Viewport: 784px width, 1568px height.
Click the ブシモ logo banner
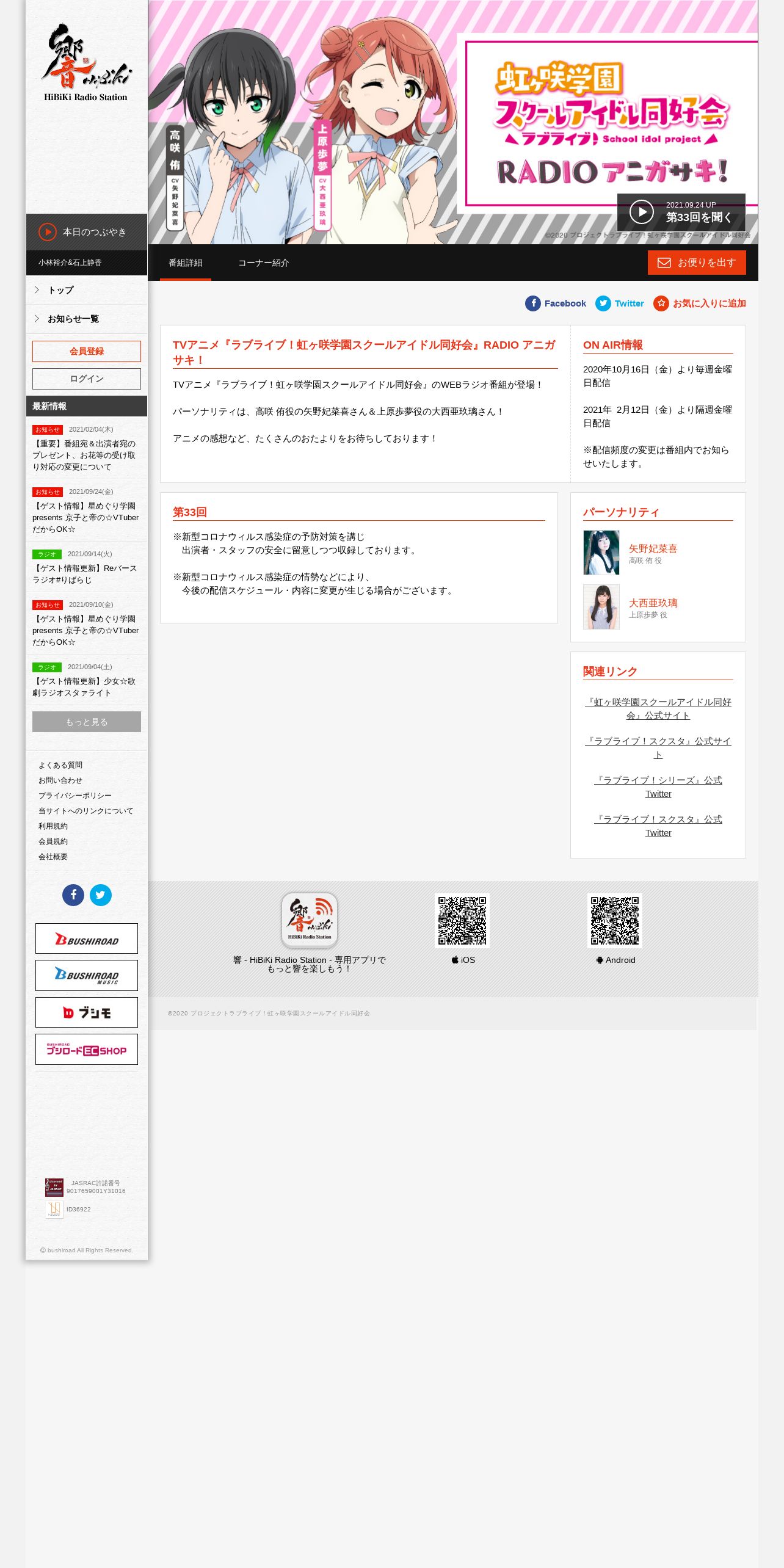[87, 1012]
